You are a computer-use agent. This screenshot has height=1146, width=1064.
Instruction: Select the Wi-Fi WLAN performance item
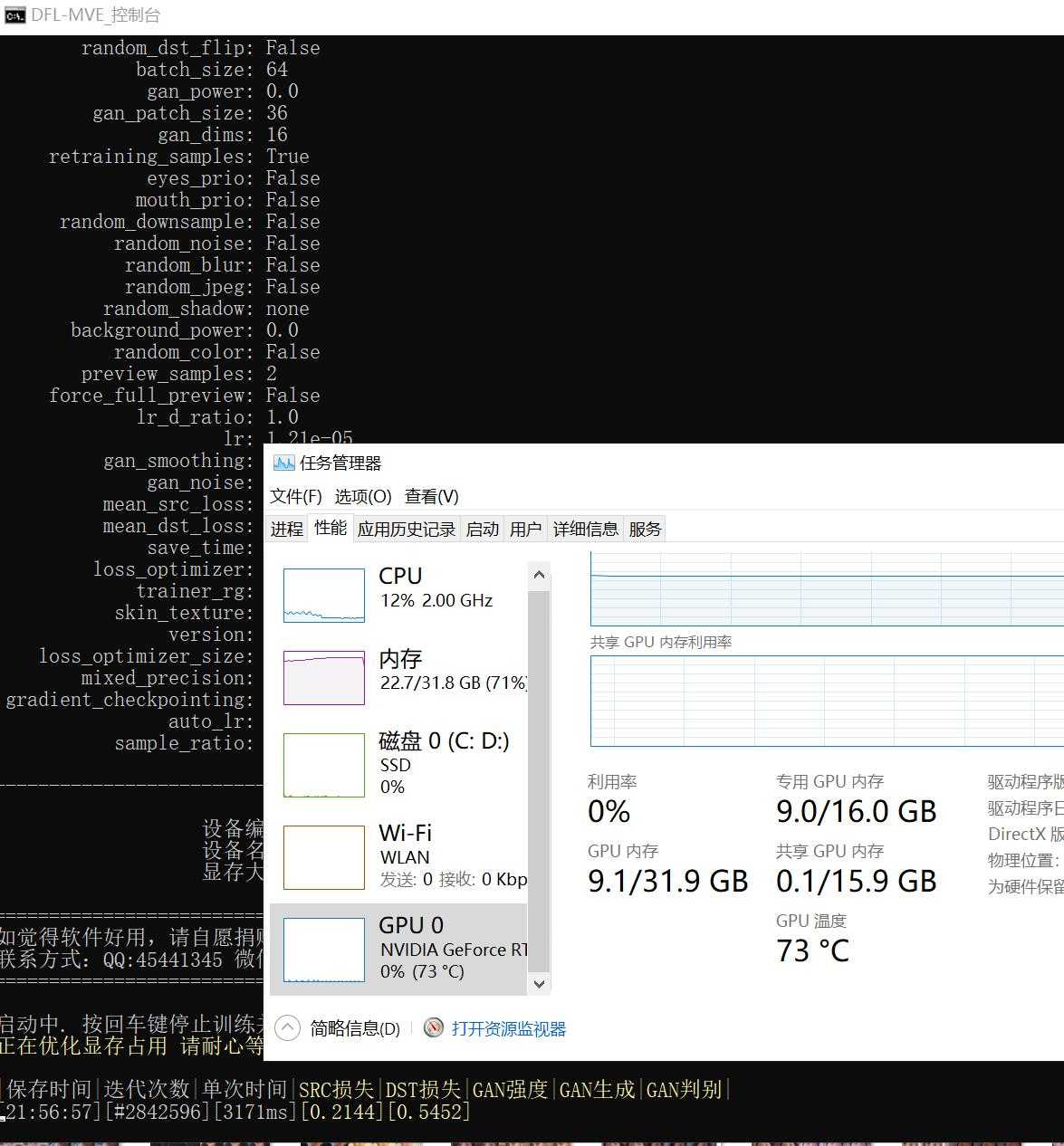click(x=398, y=855)
